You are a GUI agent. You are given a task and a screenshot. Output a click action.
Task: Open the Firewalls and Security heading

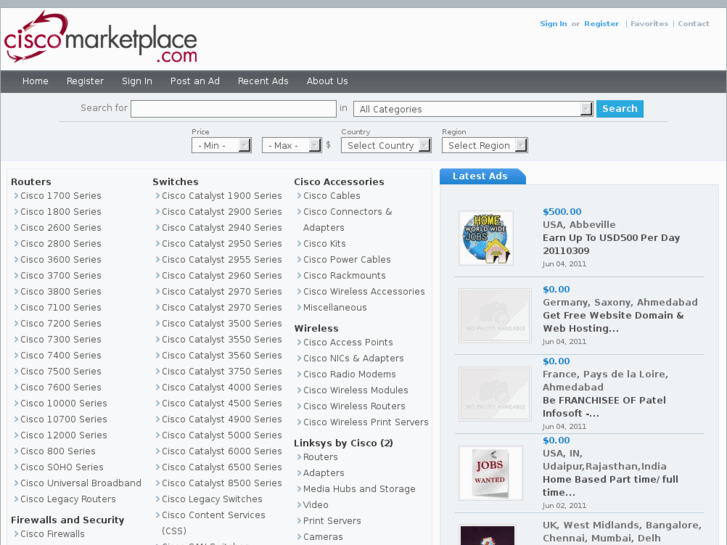click(68, 520)
